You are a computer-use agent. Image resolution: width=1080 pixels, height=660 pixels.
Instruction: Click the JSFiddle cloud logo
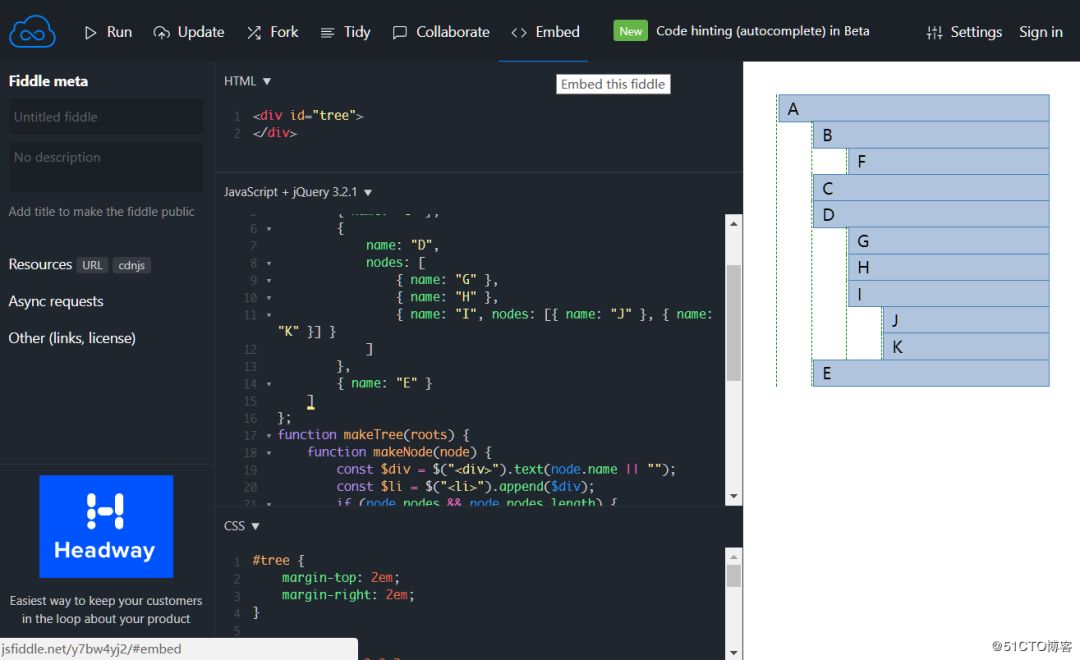[32, 32]
